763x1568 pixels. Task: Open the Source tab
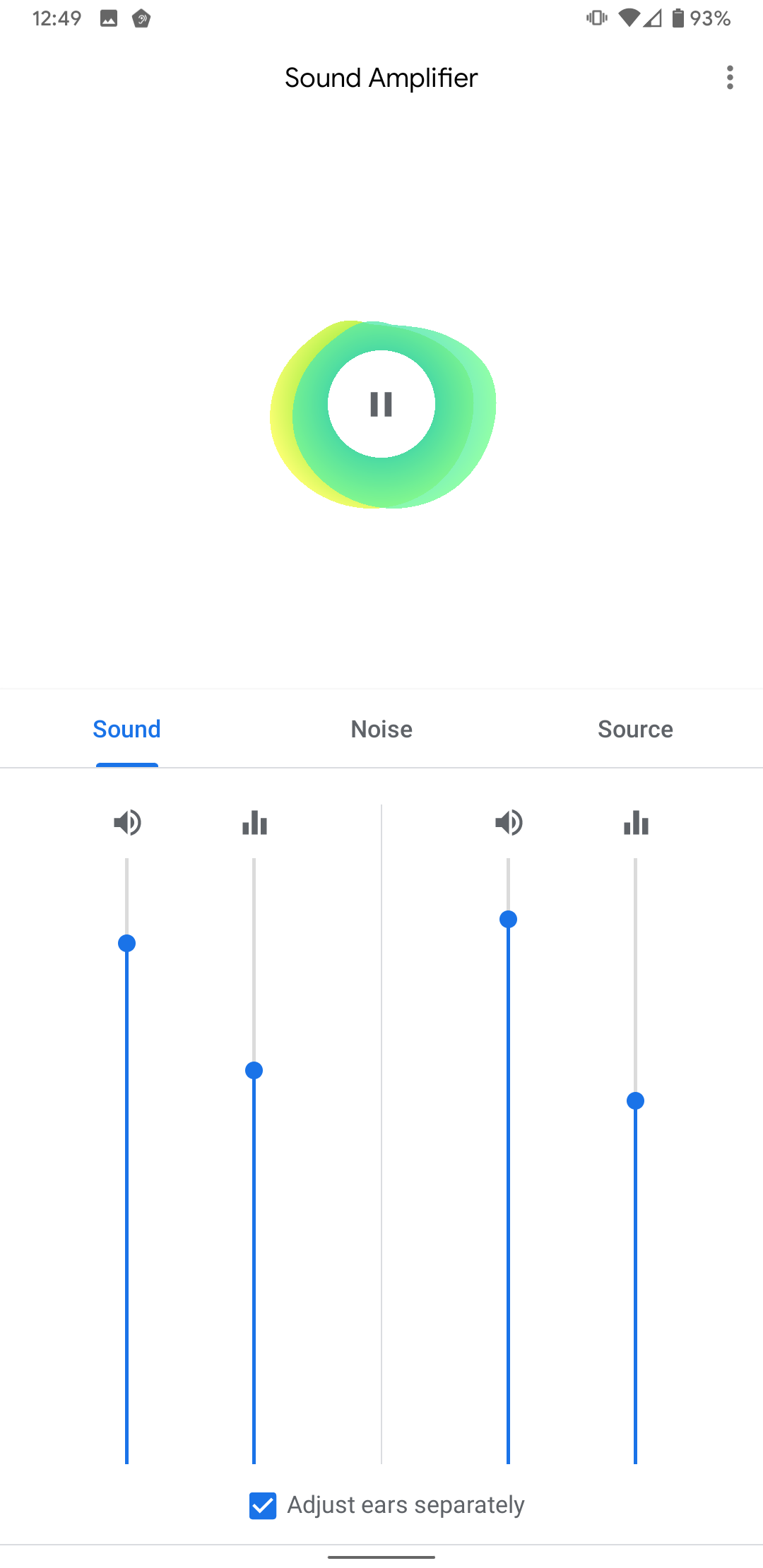click(x=635, y=729)
